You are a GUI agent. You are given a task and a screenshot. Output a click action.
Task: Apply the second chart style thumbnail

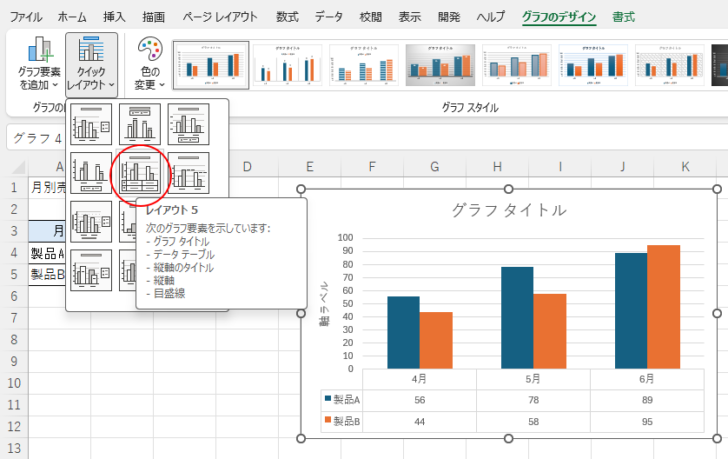287,65
